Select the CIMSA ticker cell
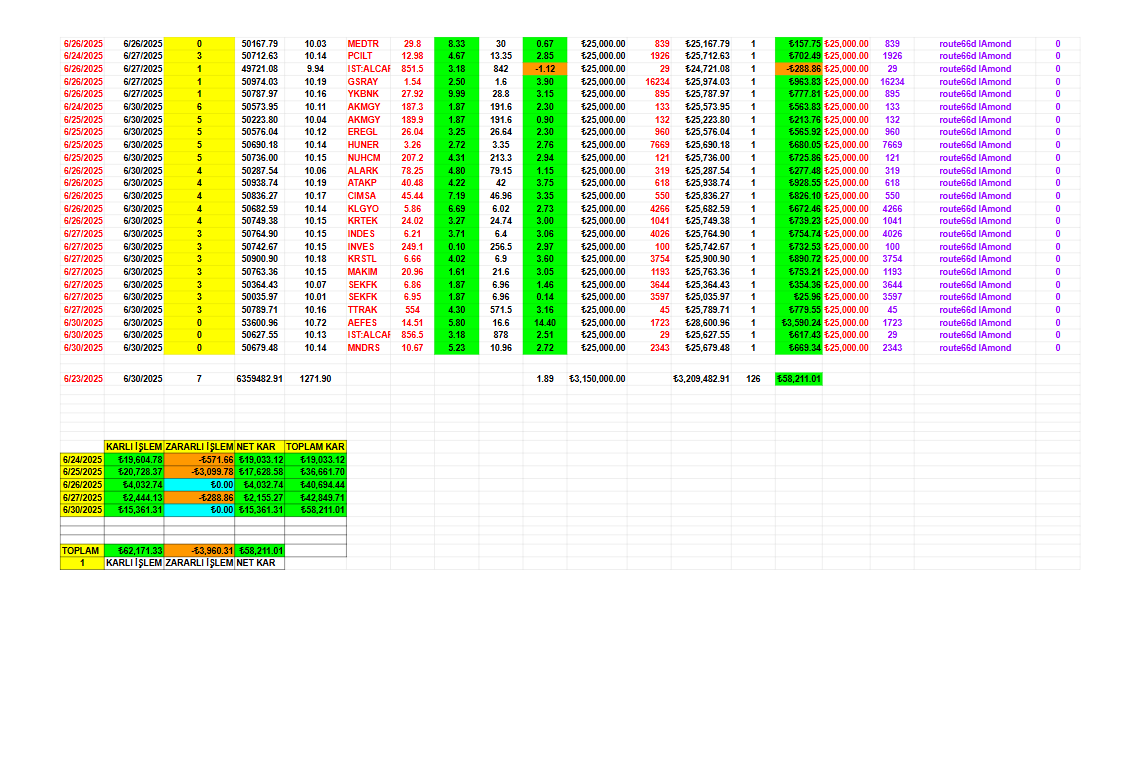The width and height of the screenshot is (1148, 783). click(368, 196)
